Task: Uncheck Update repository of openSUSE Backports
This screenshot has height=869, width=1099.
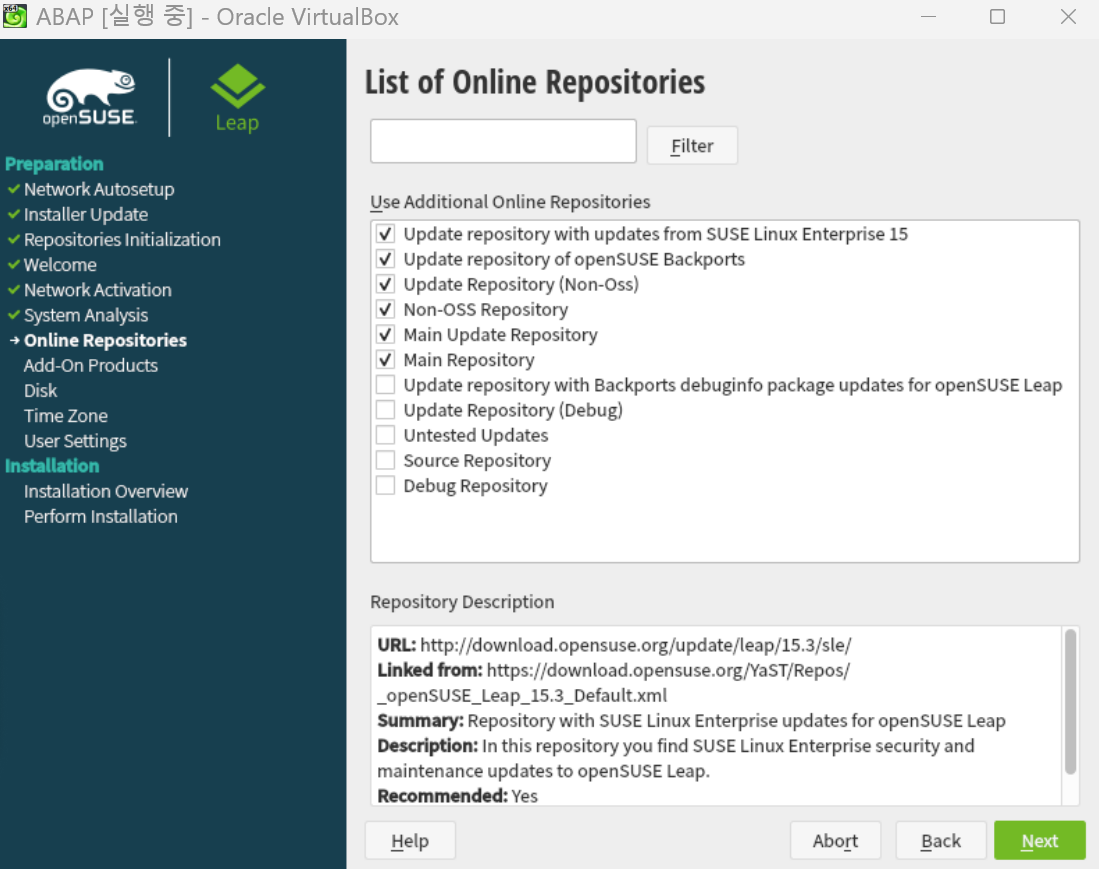Action: 385,259
